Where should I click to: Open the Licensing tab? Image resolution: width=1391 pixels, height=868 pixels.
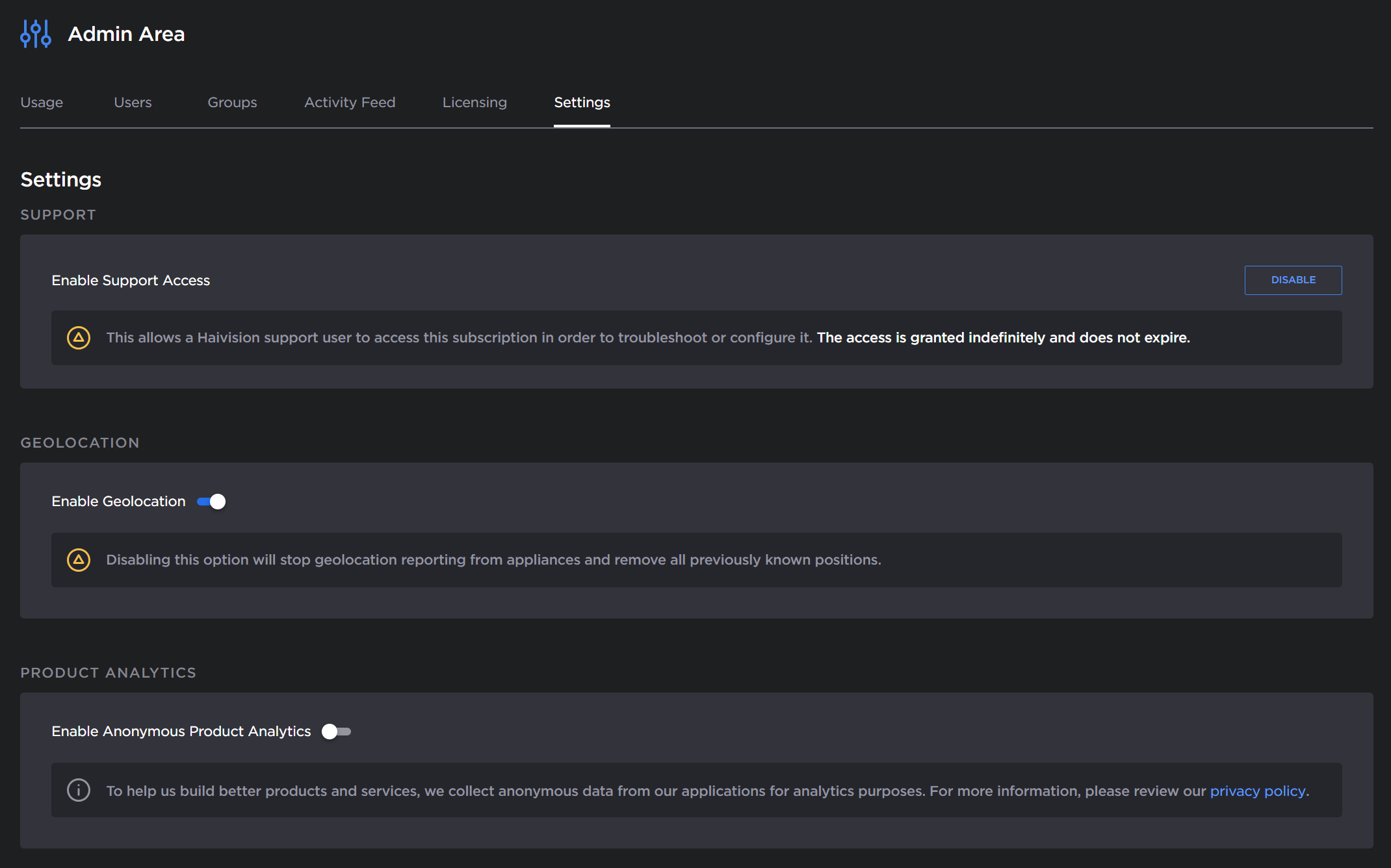pyautogui.click(x=474, y=102)
